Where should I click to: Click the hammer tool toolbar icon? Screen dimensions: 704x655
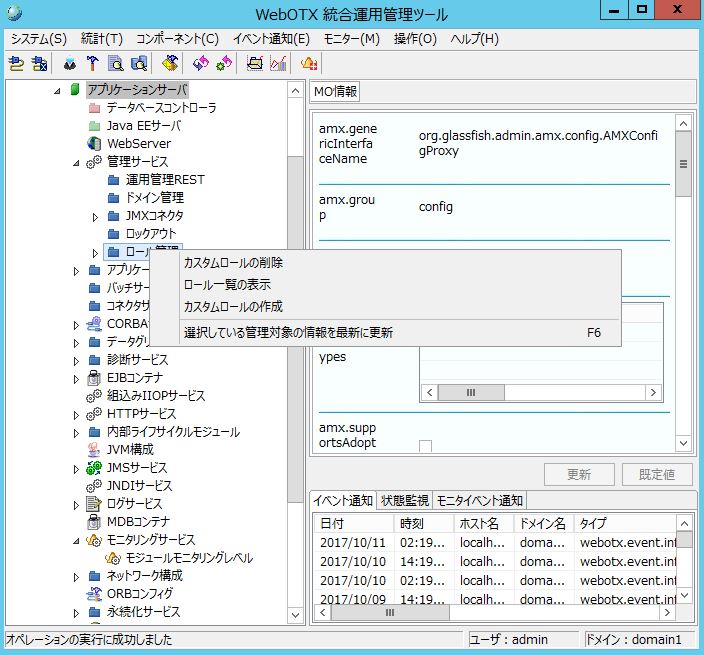[91, 63]
